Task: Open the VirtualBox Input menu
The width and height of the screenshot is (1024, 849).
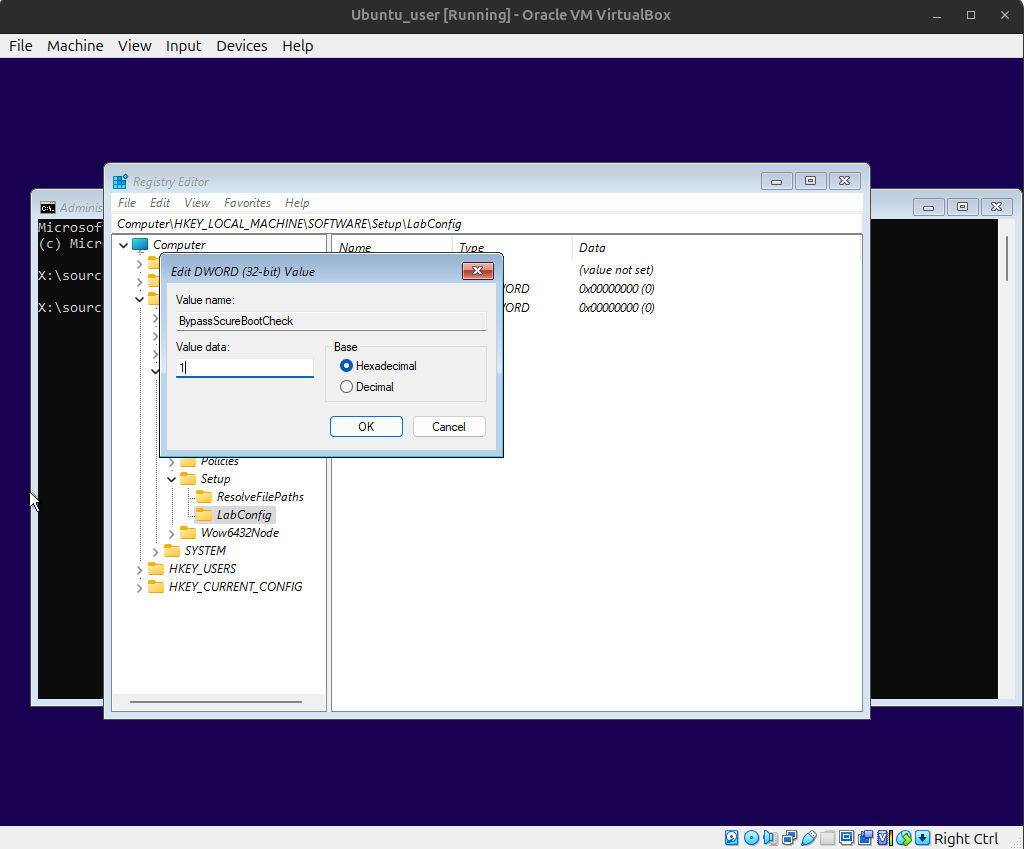Action: [x=184, y=46]
